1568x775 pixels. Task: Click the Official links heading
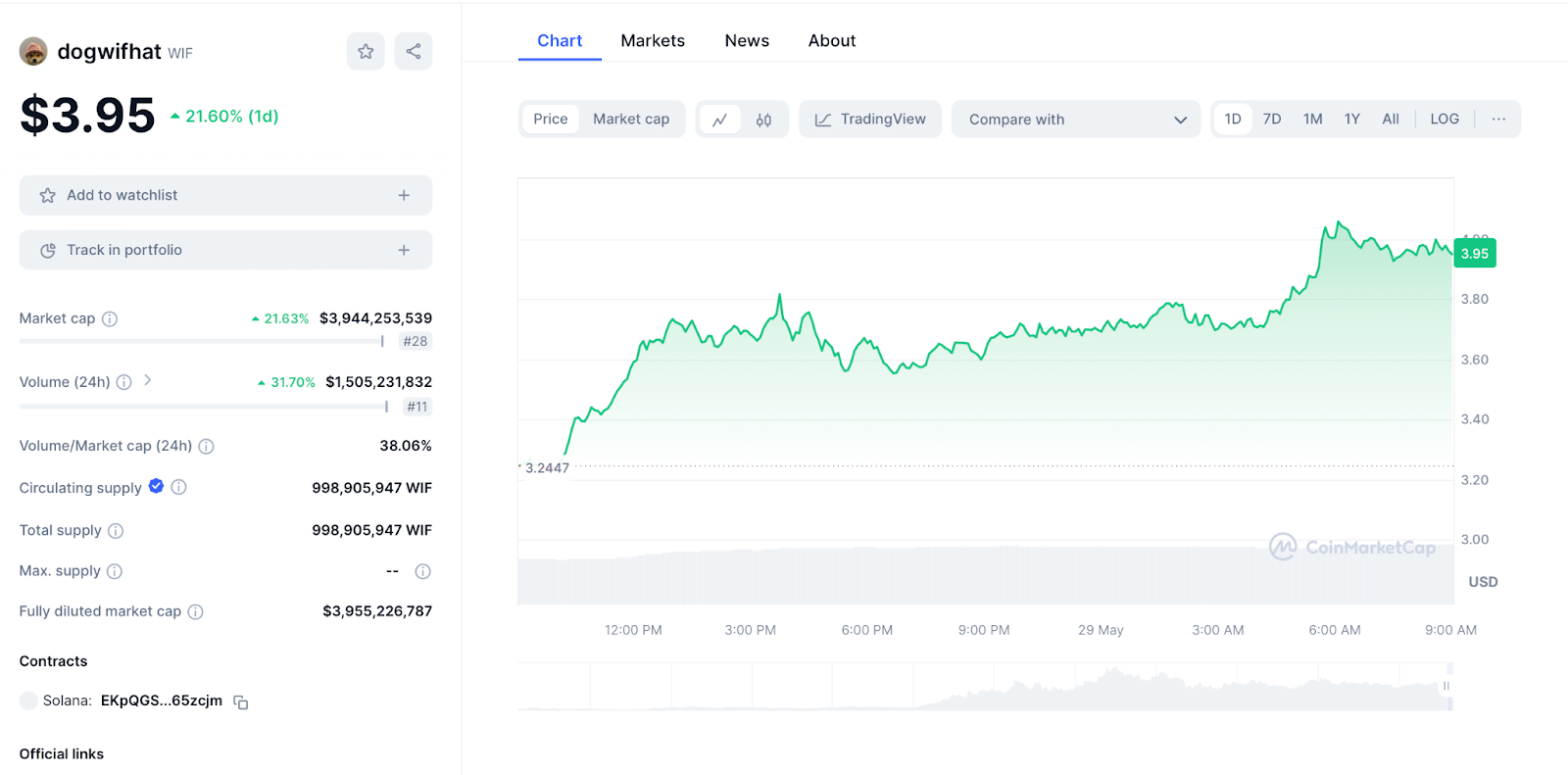[x=62, y=753]
